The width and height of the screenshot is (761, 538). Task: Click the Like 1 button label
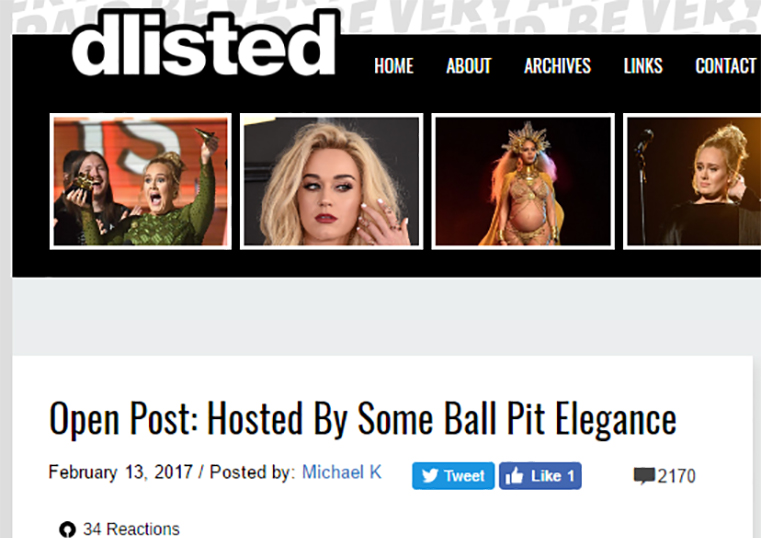[x=553, y=476]
